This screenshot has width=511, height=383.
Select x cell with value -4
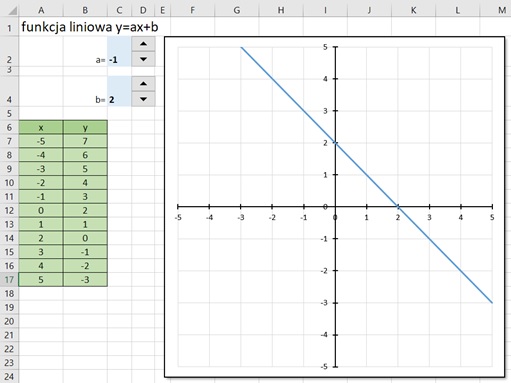click(41, 155)
